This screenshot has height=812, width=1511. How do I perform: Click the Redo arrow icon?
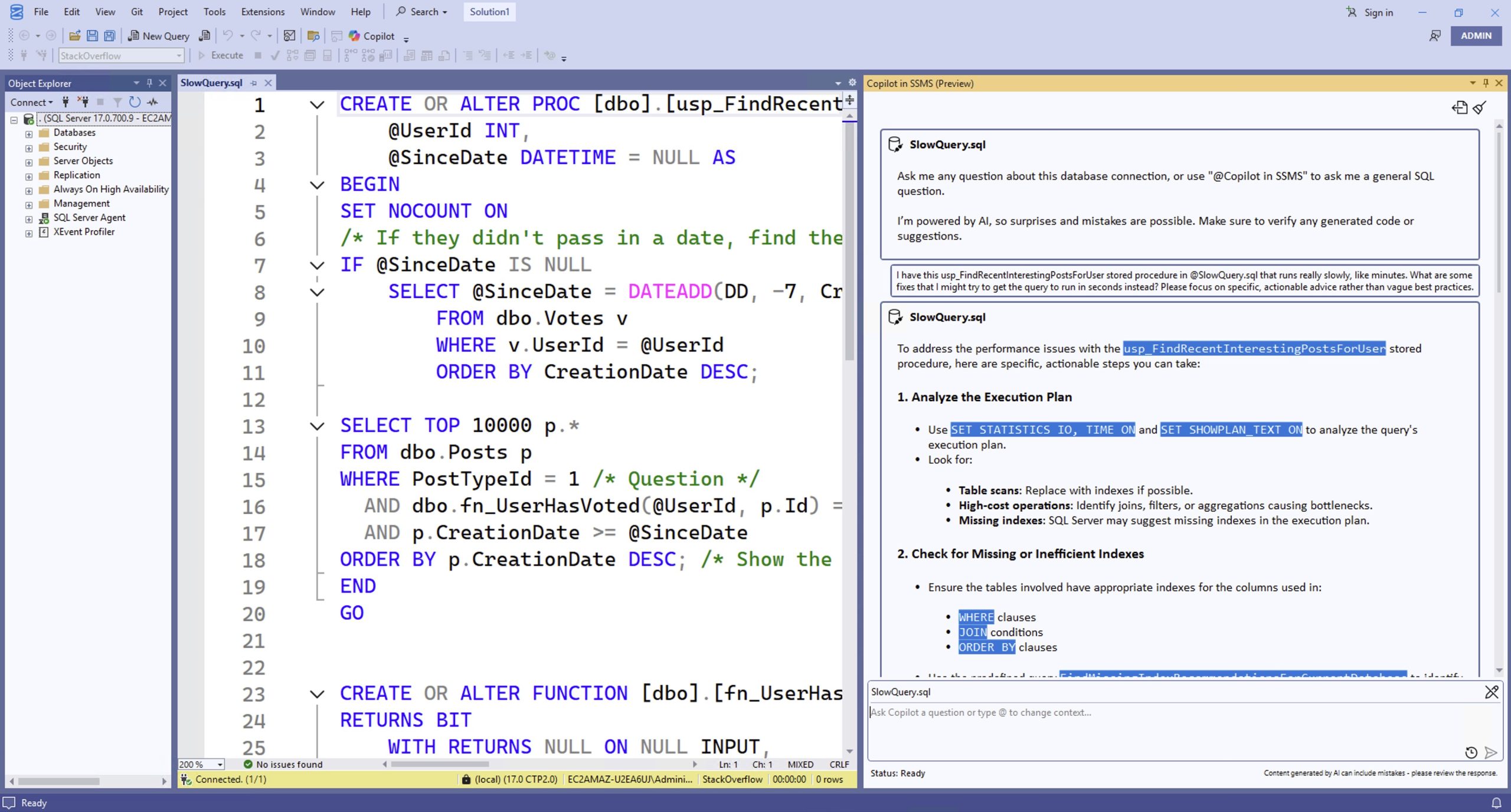pyautogui.click(x=256, y=36)
